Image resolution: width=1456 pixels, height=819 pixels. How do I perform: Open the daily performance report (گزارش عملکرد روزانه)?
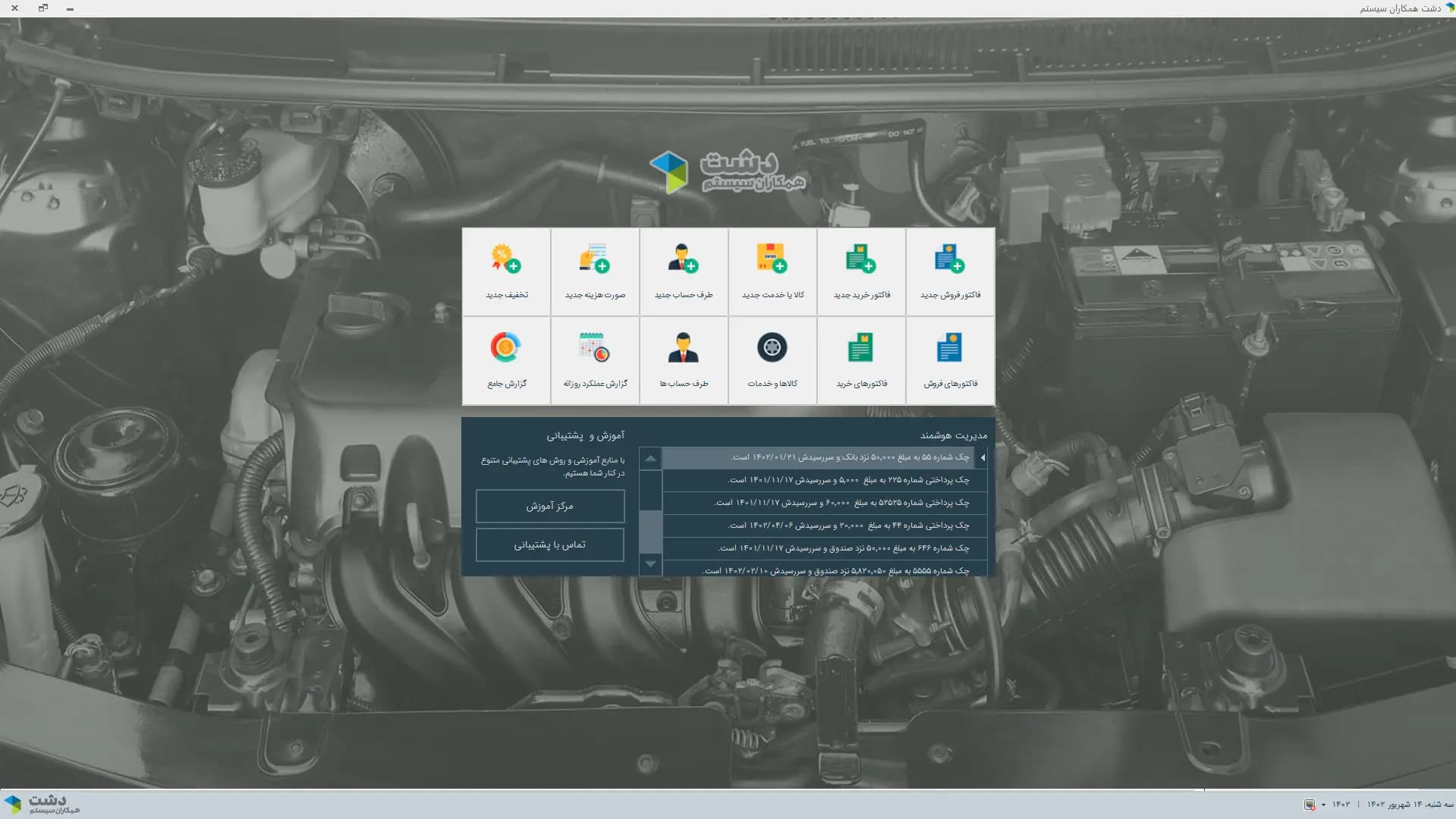pyautogui.click(x=595, y=361)
